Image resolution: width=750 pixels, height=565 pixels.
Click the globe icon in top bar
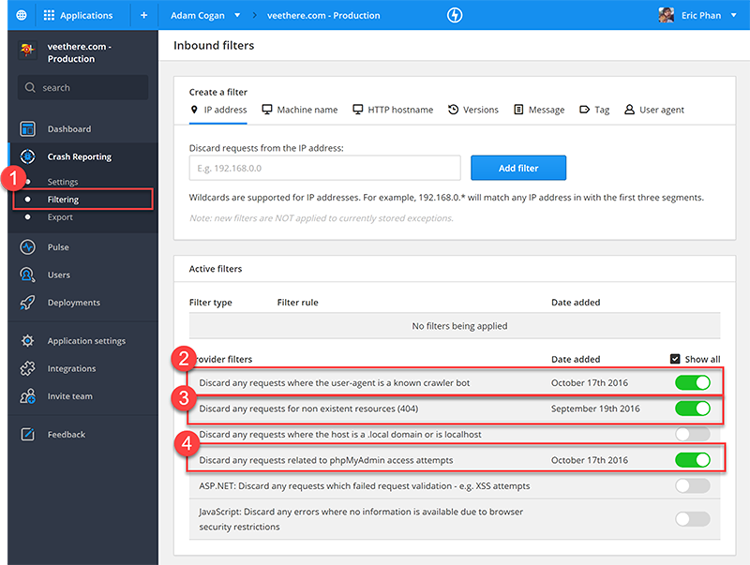[x=20, y=15]
